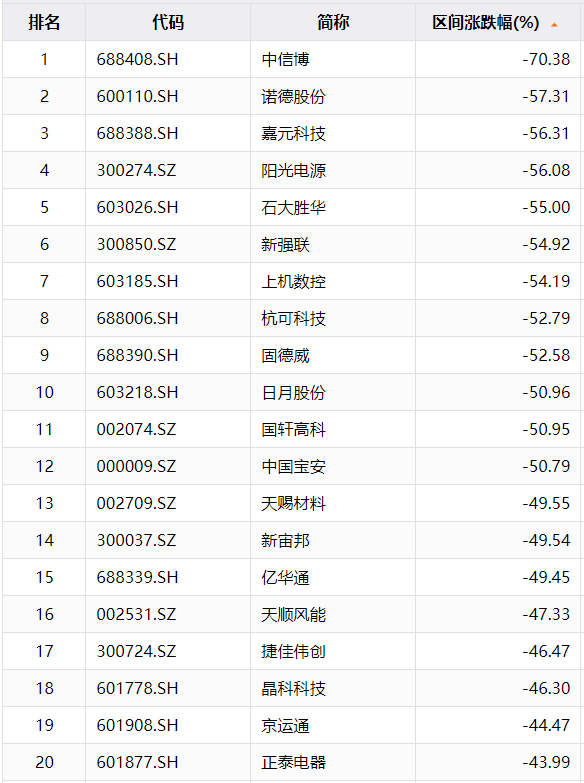Open 嘉元科技 row name
Screen dimensions: 584x783
pos(294,133)
